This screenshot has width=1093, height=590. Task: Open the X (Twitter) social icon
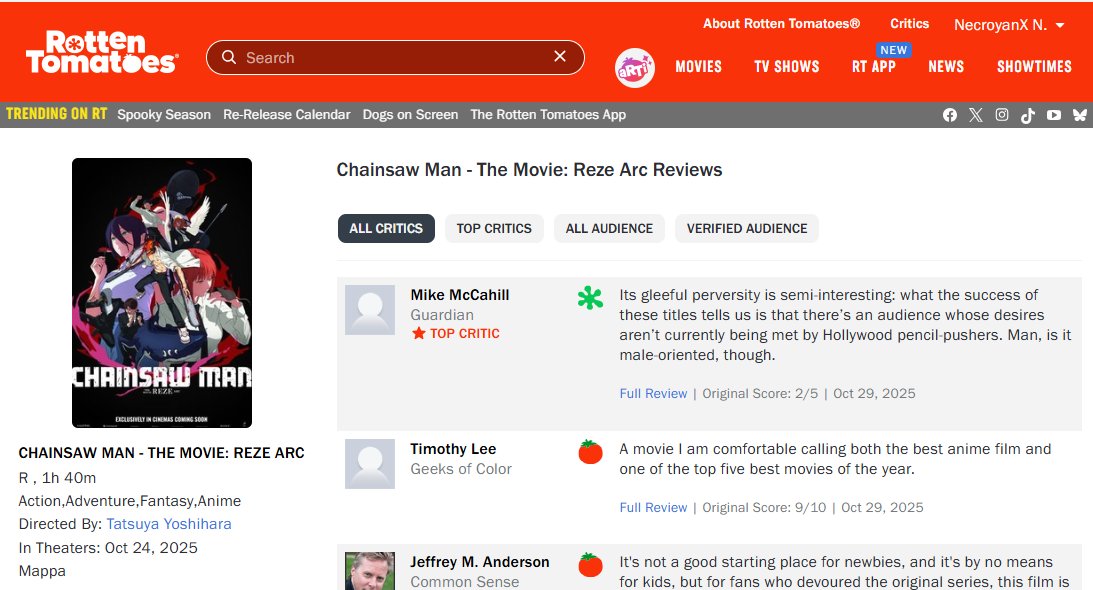tap(976, 115)
